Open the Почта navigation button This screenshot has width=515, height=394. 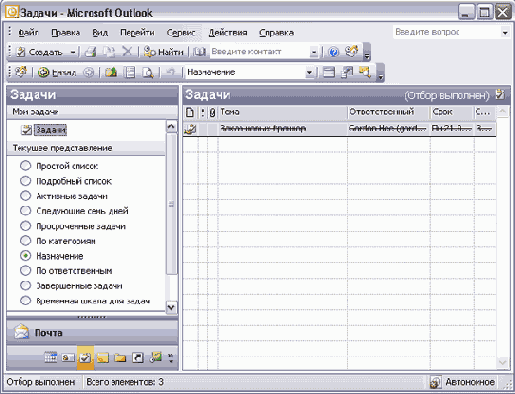coord(92,332)
